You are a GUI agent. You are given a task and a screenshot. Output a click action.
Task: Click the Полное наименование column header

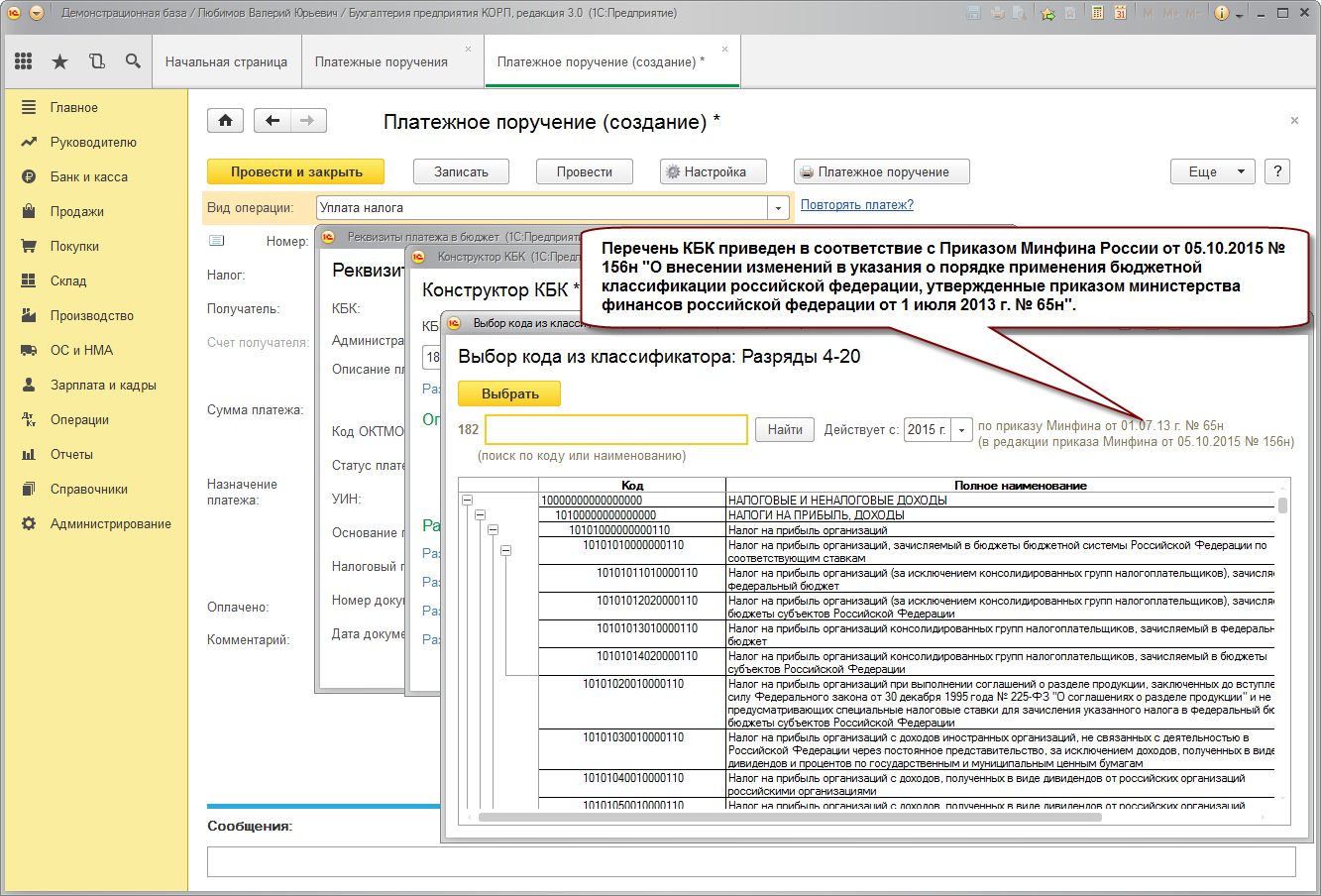(1020, 486)
